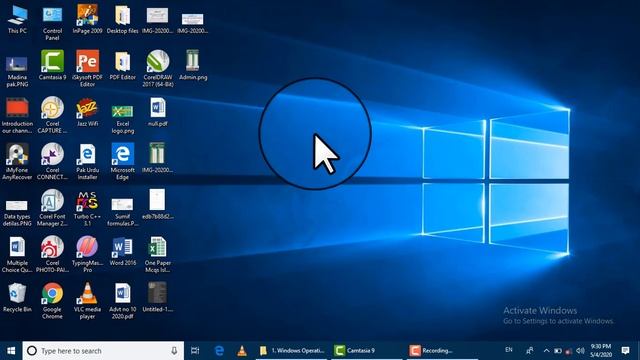Screen dimensions: 640x360
Task: Click the People tray icon
Action: [529, 351]
